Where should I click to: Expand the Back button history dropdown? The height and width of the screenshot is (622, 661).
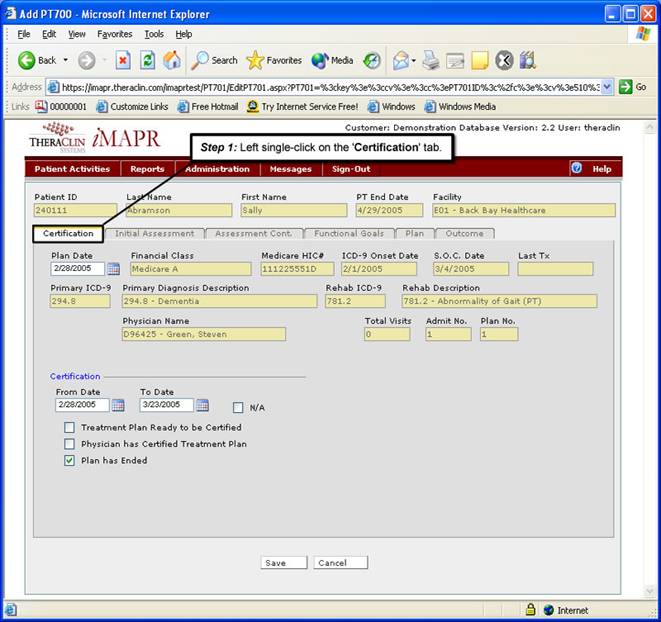[x=66, y=60]
